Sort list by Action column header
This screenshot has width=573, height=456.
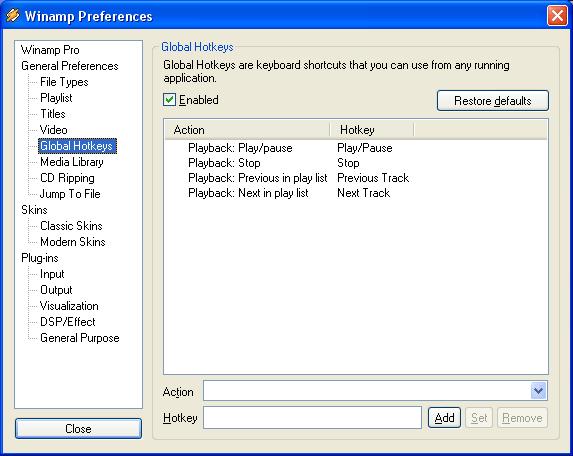(x=247, y=130)
